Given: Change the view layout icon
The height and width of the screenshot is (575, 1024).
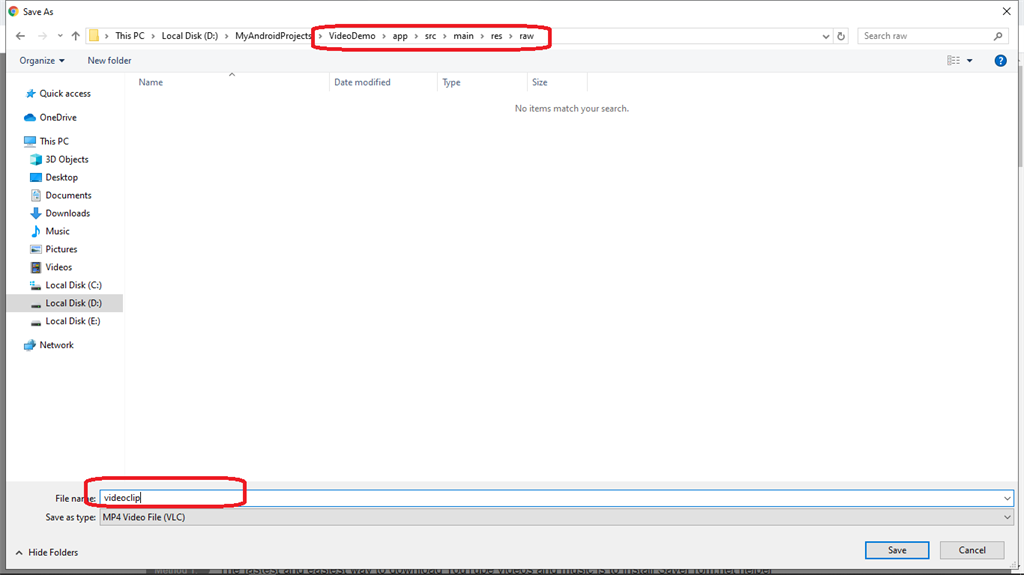Looking at the screenshot, I should pos(953,61).
